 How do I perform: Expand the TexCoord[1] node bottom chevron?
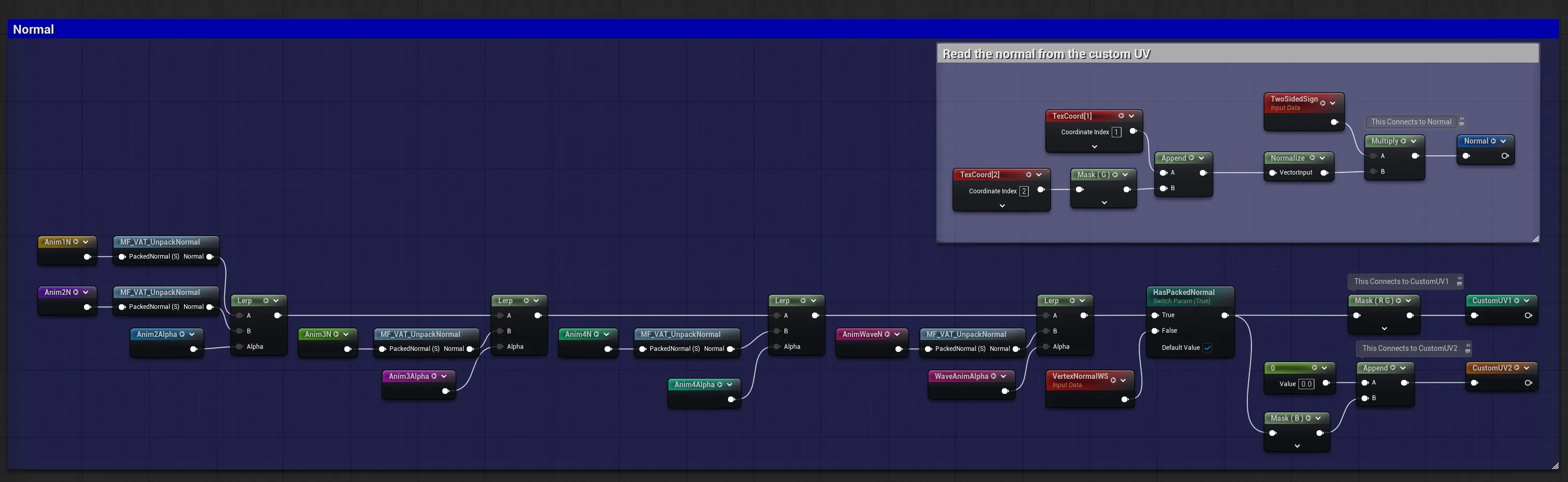tap(1094, 147)
